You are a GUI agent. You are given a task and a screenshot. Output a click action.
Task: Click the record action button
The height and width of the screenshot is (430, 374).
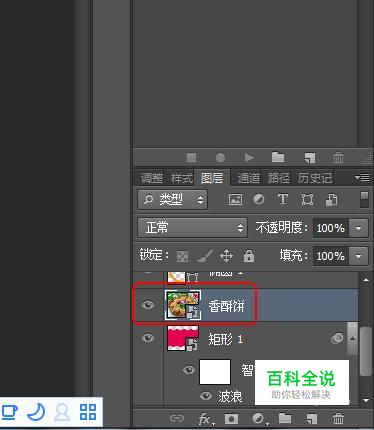tap(220, 157)
